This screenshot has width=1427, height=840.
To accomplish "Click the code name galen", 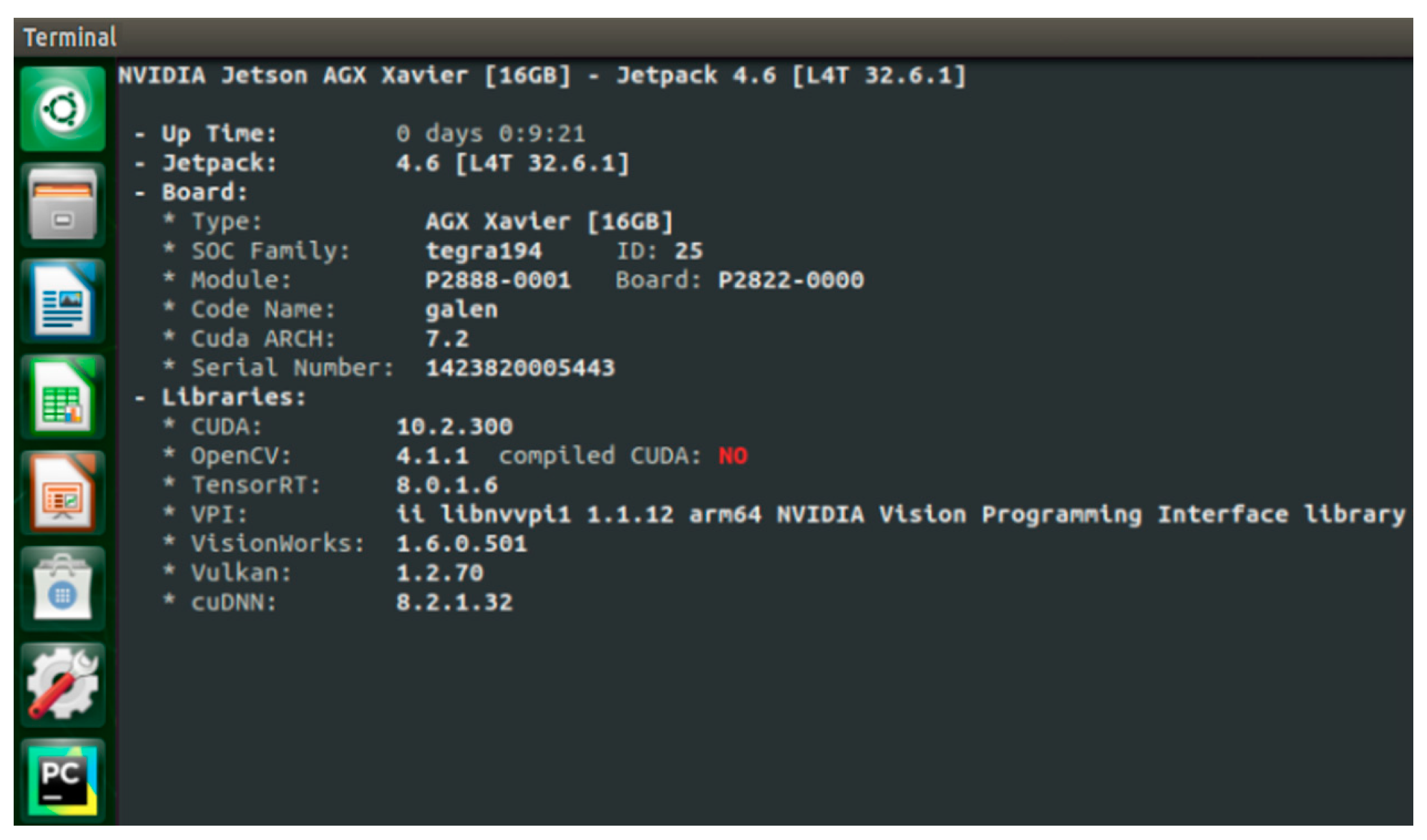I will pyautogui.click(x=462, y=310).
